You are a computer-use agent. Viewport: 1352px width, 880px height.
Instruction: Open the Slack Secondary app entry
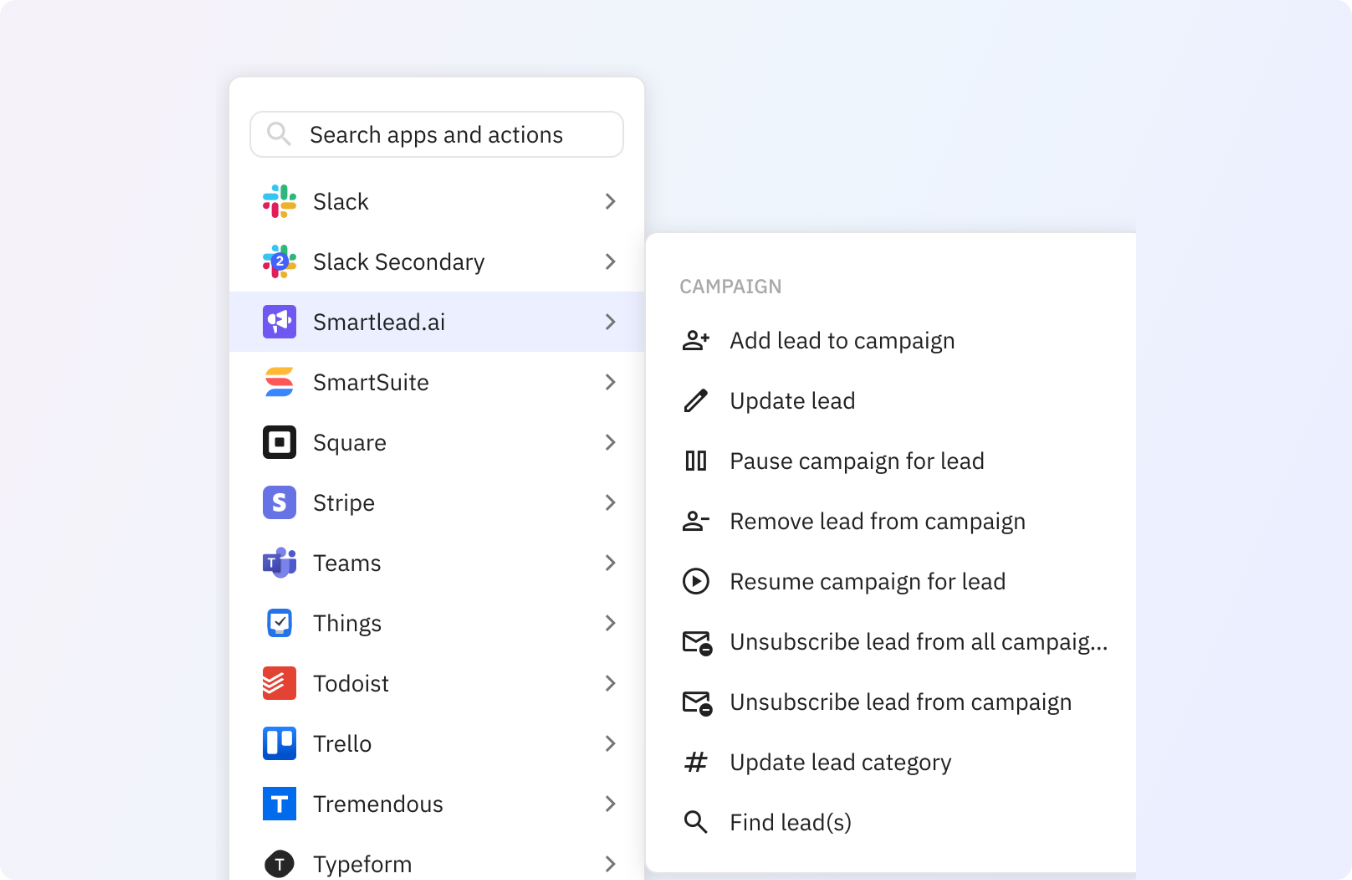pos(436,262)
